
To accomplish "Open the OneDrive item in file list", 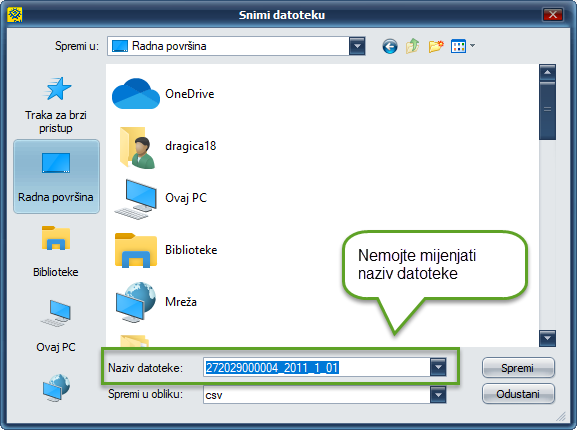I will click(x=164, y=94).
